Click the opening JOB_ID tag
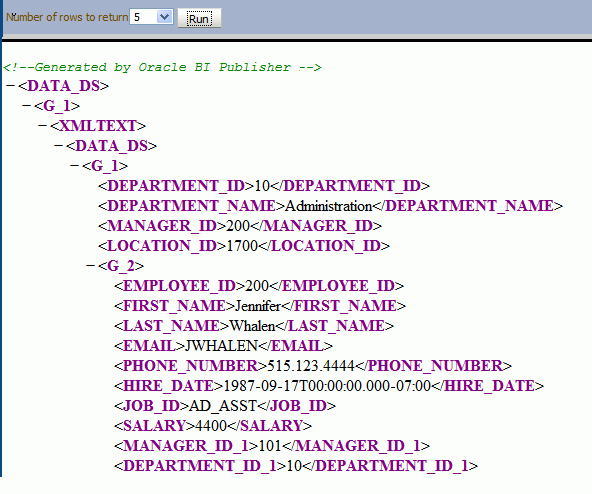 pos(151,406)
